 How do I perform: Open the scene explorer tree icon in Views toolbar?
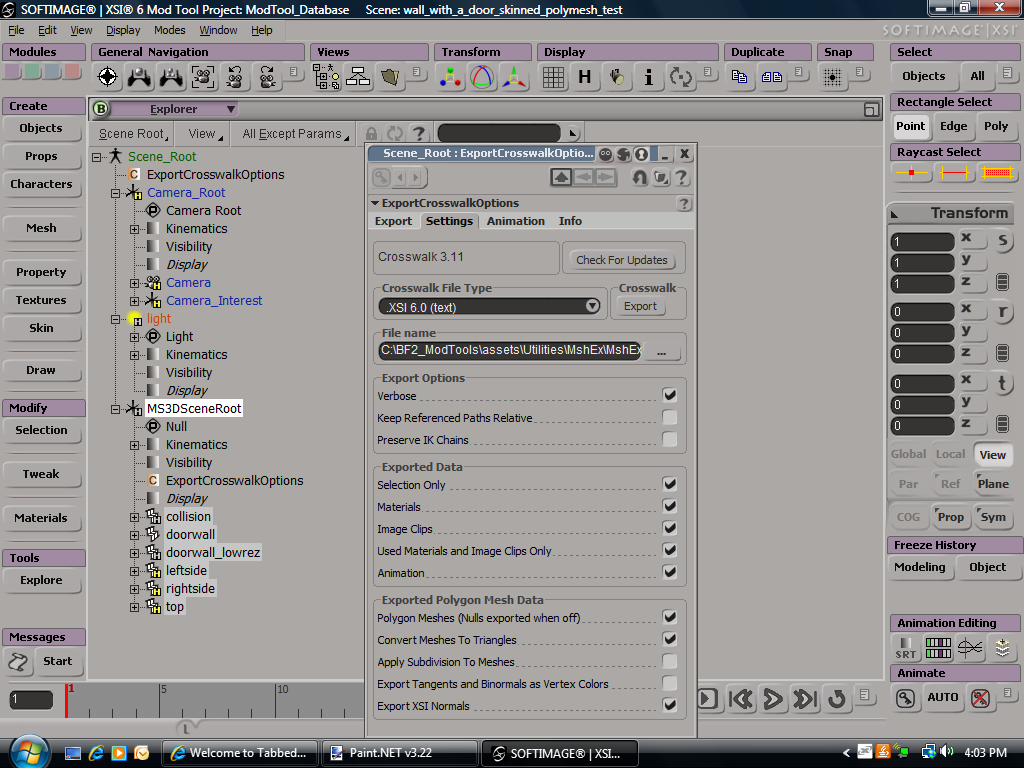click(x=326, y=78)
